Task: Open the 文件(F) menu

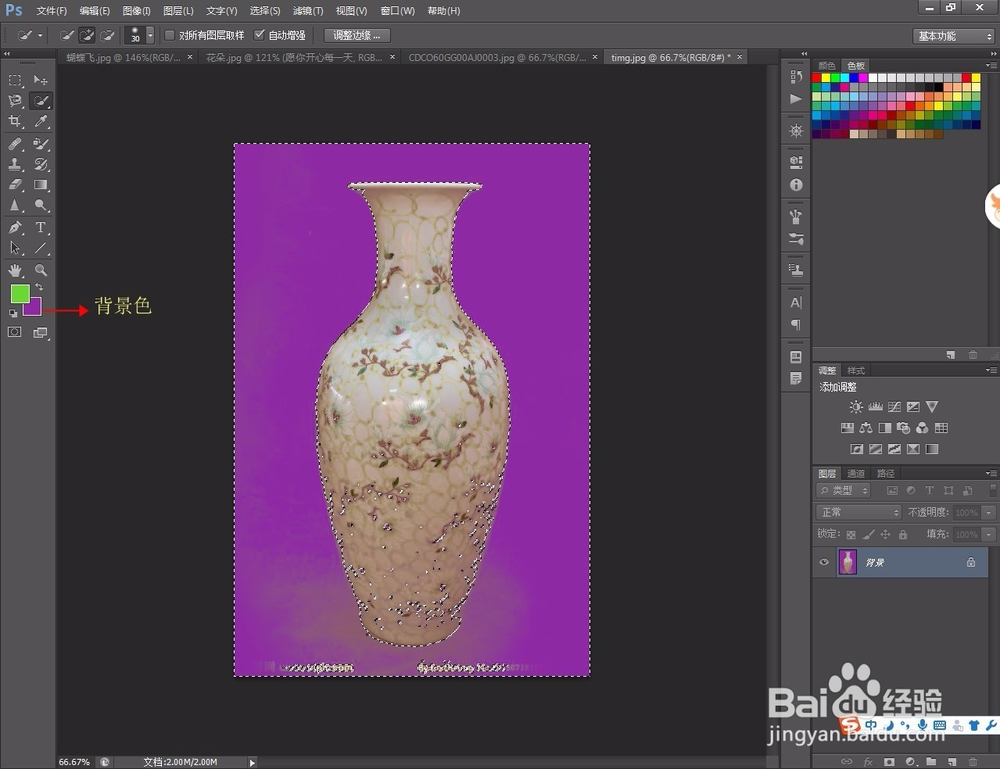Action: pos(52,11)
